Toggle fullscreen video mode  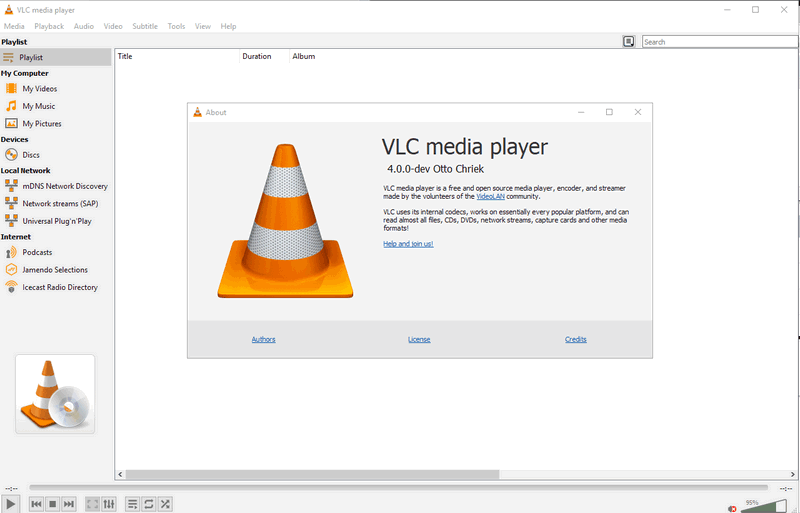click(x=92, y=504)
